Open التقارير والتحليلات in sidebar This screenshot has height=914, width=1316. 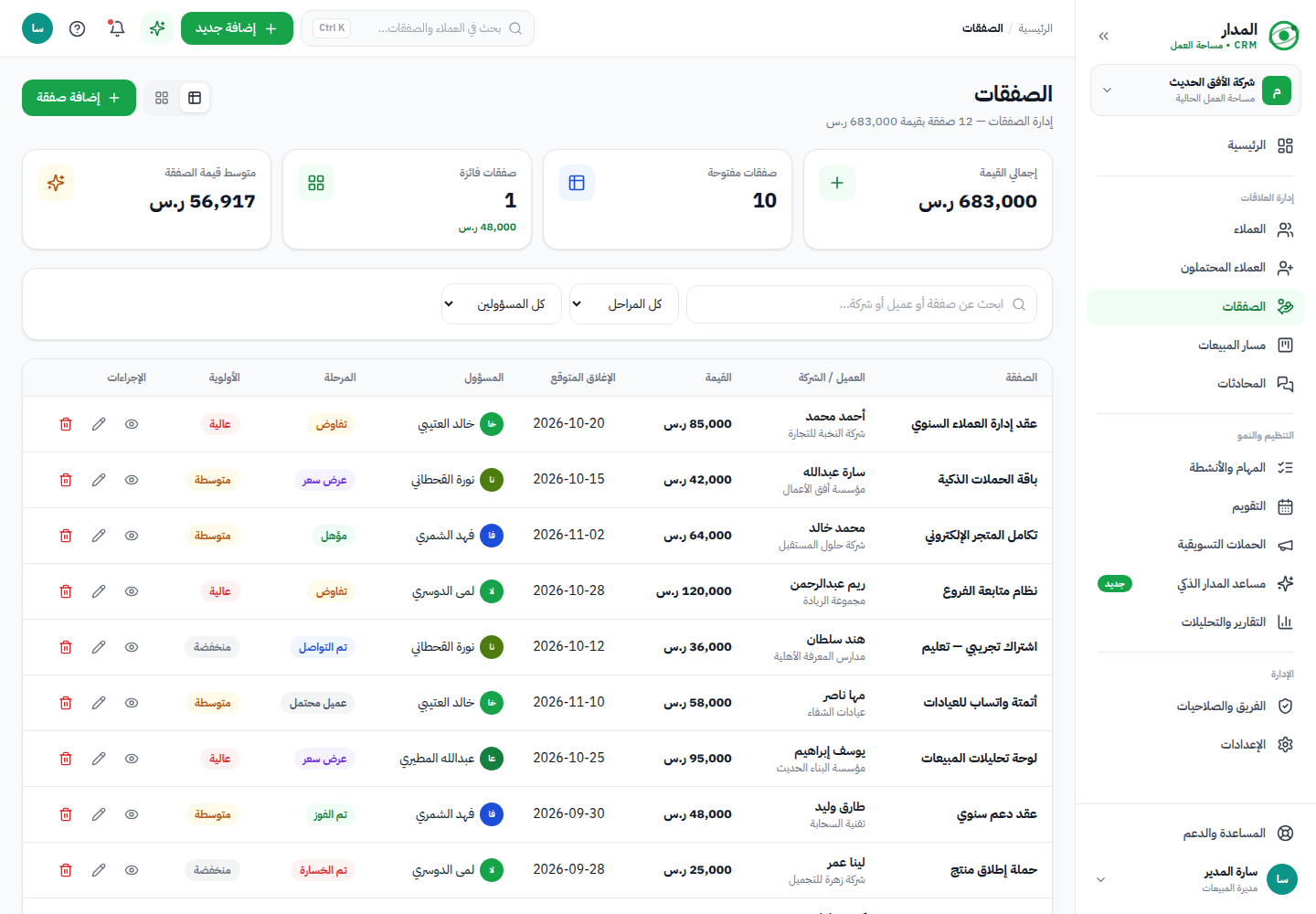point(1195,622)
